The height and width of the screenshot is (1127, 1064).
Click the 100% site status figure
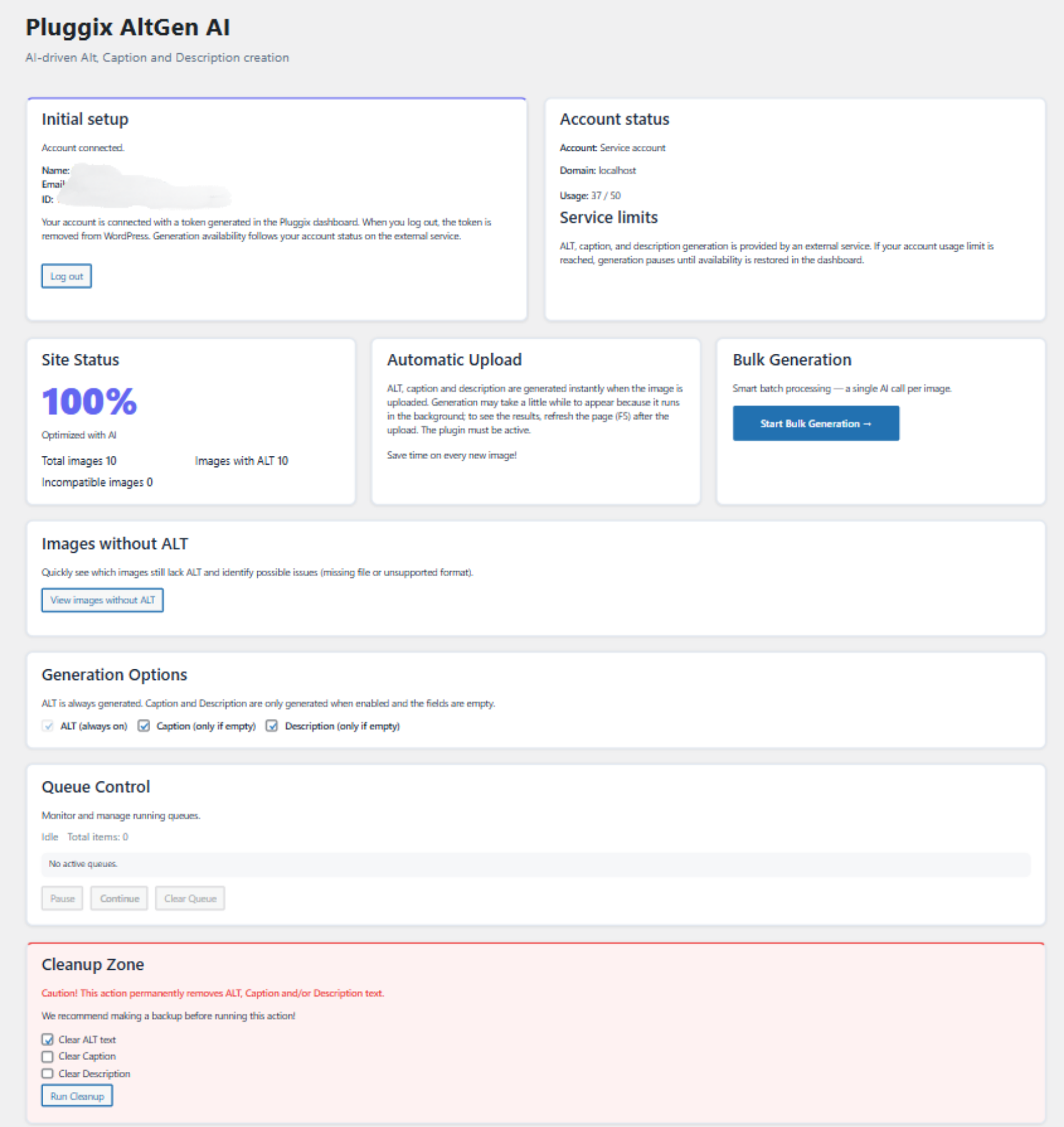(x=89, y=401)
